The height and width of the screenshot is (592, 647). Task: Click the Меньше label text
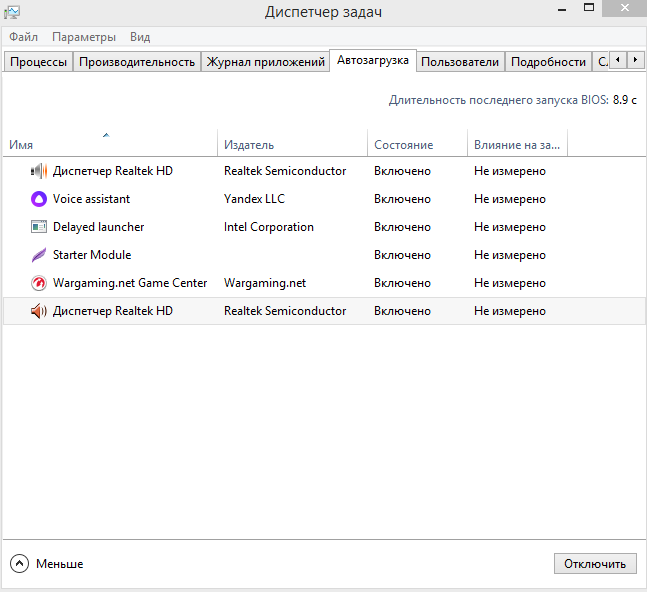(x=59, y=564)
